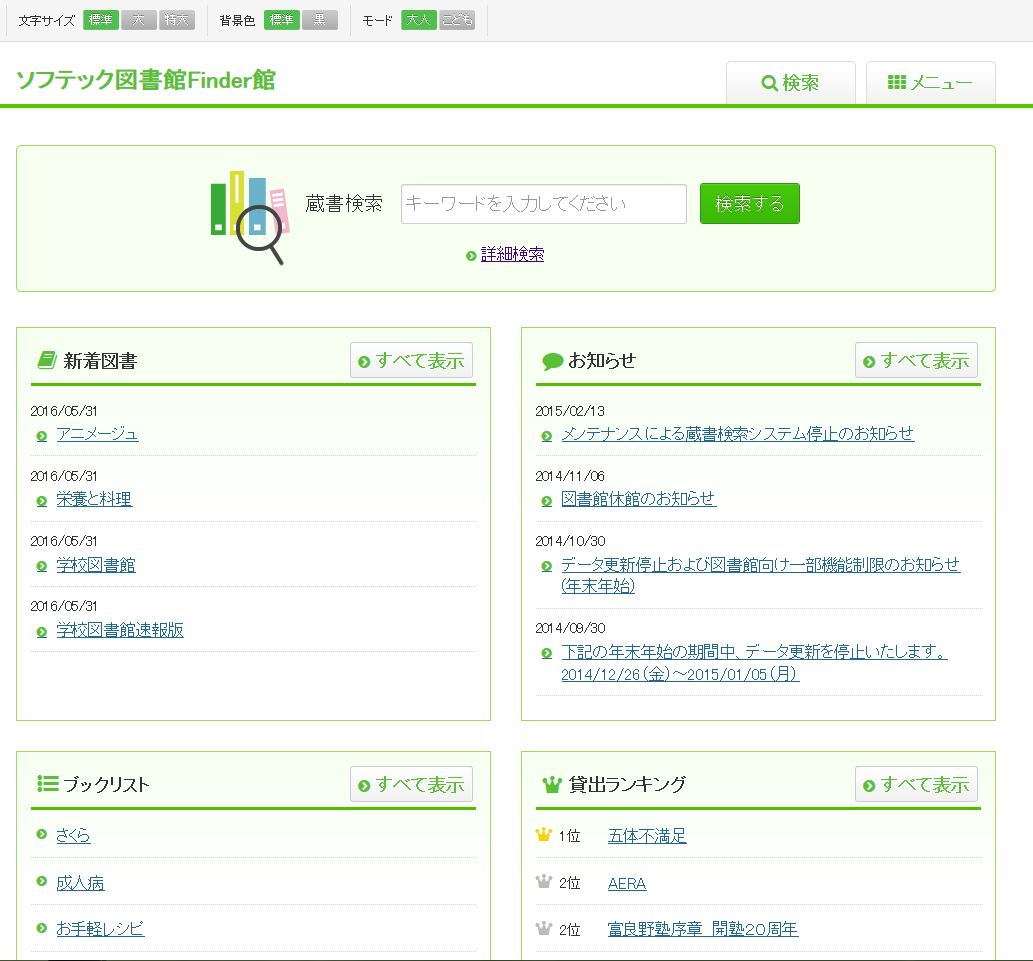The height and width of the screenshot is (961, 1033).
Task: Click the arrow icon beside 詳細検索
Action: pyautogui.click(x=471, y=256)
